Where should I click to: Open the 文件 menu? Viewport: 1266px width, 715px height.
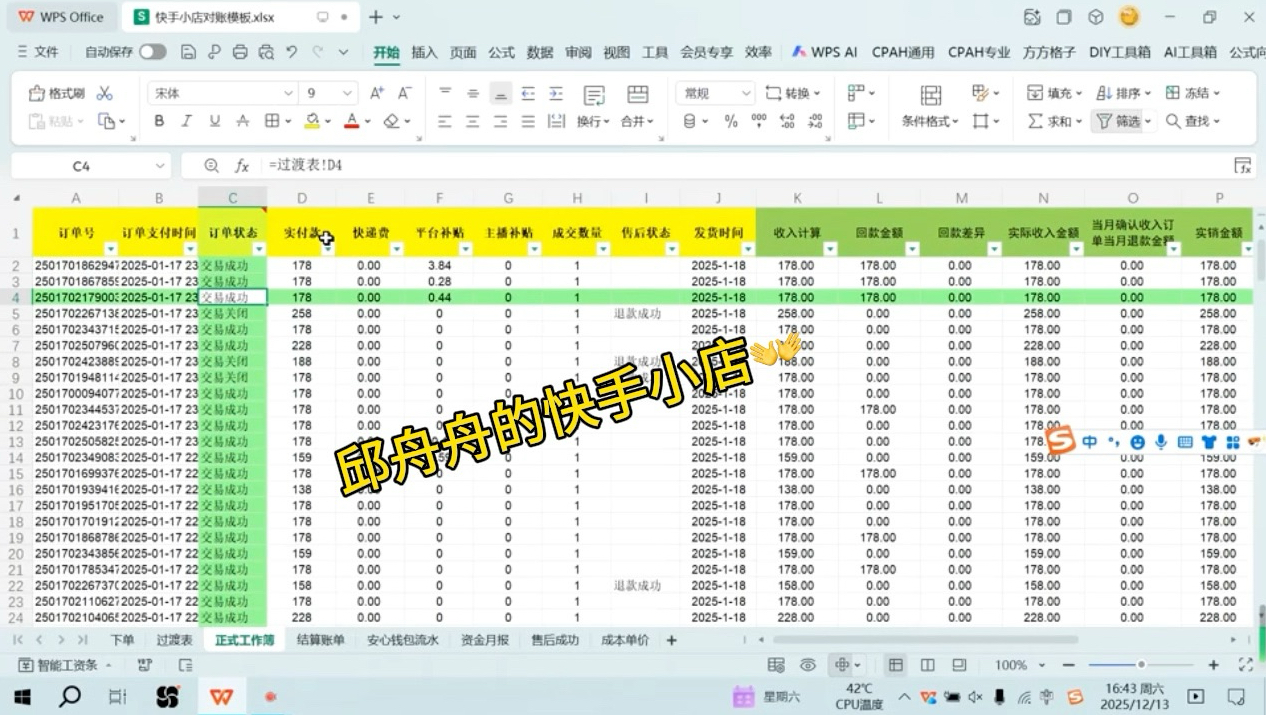(x=39, y=52)
